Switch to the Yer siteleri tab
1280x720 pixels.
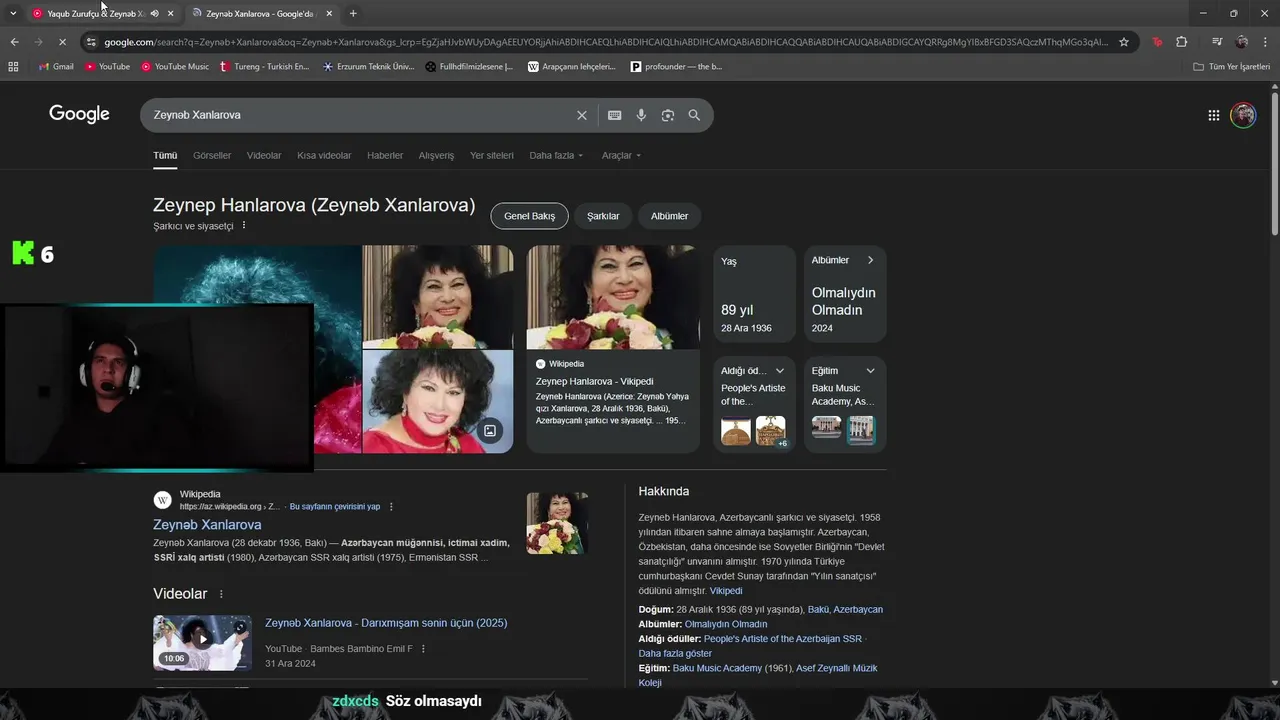tap(492, 155)
